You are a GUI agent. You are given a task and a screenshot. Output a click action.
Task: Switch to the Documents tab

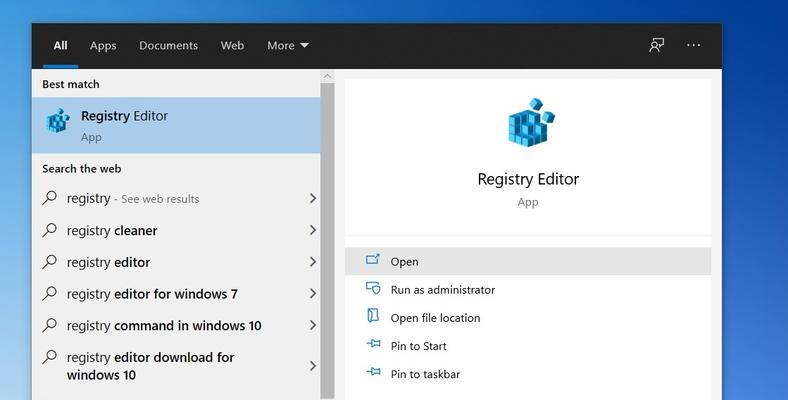coord(168,46)
